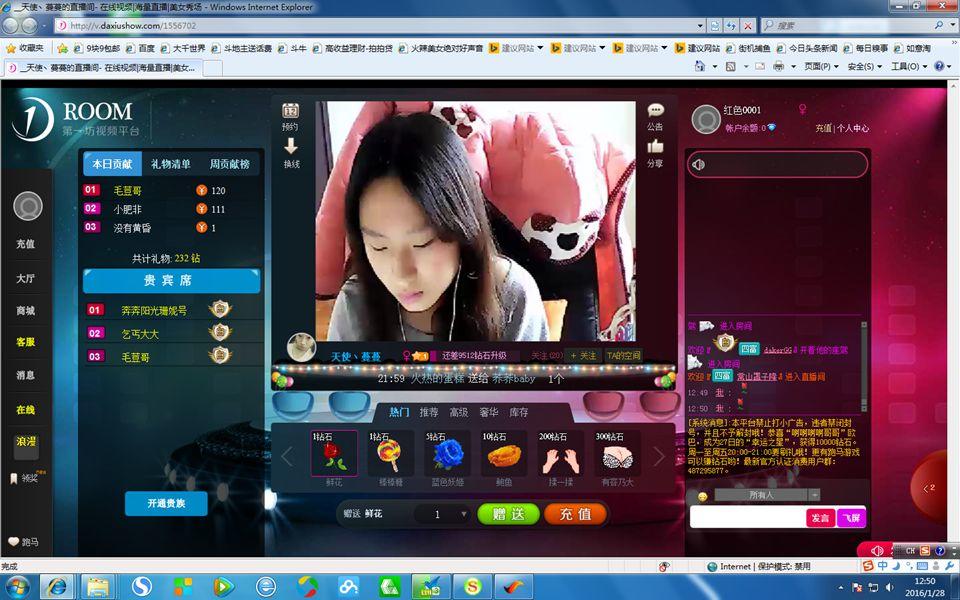Click the 分享 thumbs-up share icon

tap(655, 146)
